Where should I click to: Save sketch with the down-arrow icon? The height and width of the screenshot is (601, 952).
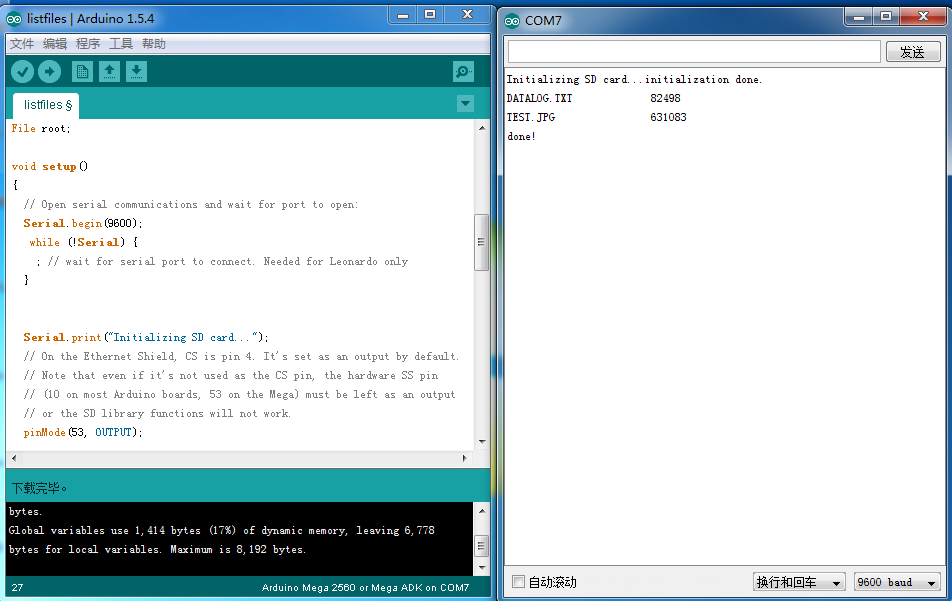click(x=137, y=72)
